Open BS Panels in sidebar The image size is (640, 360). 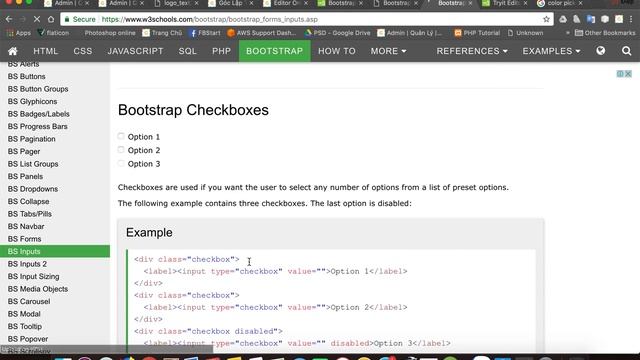[x=25, y=176]
